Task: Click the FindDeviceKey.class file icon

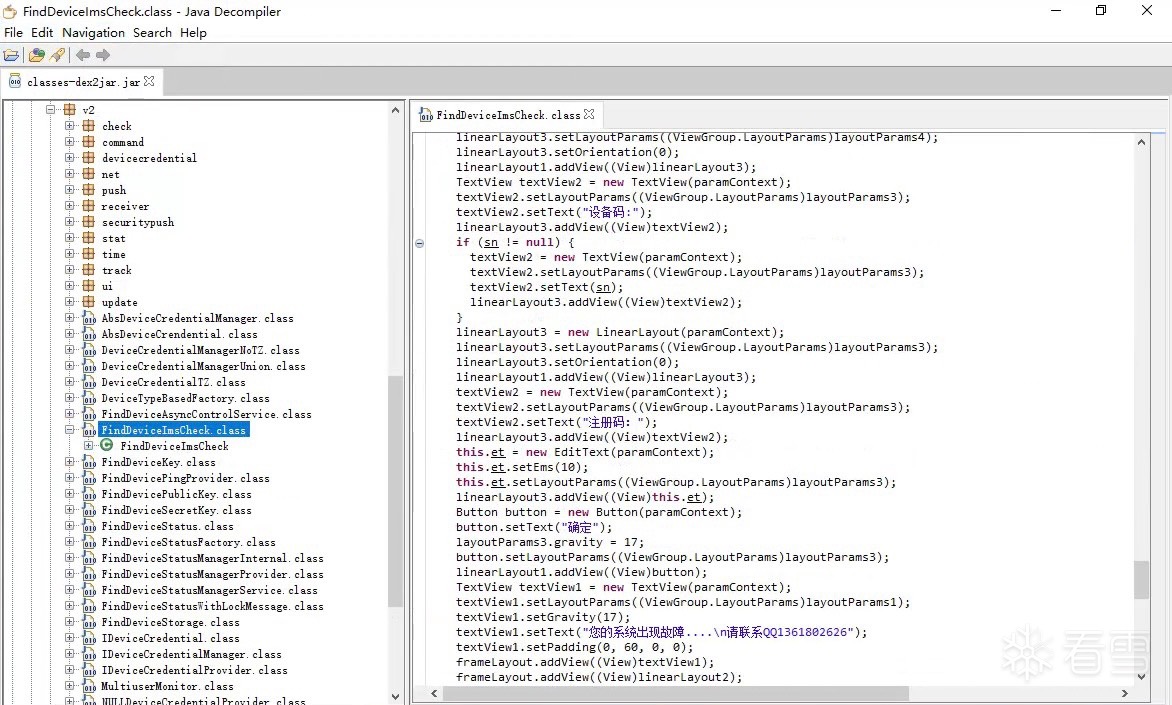Action: [89, 462]
